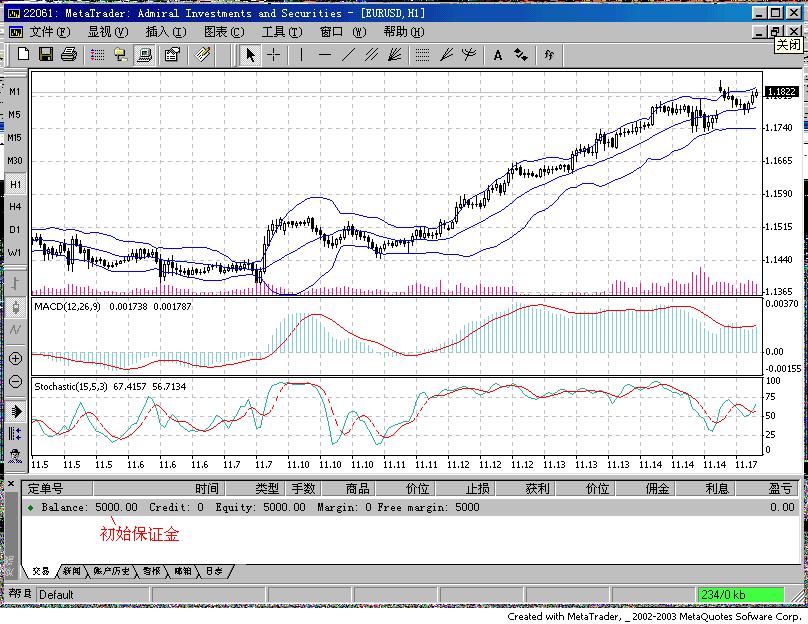Image resolution: width=808 pixels, height=624 pixels.
Task: Click the New document toolbar icon
Action: click(23, 55)
